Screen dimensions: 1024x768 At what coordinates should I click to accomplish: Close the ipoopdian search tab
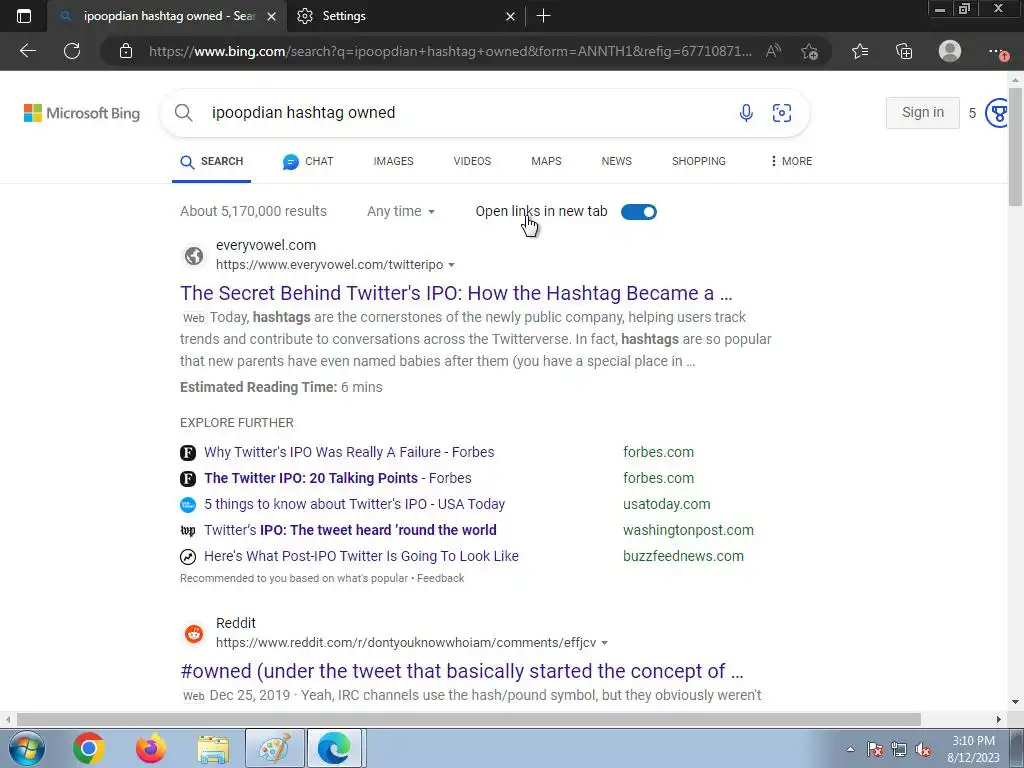pyautogui.click(x=272, y=16)
